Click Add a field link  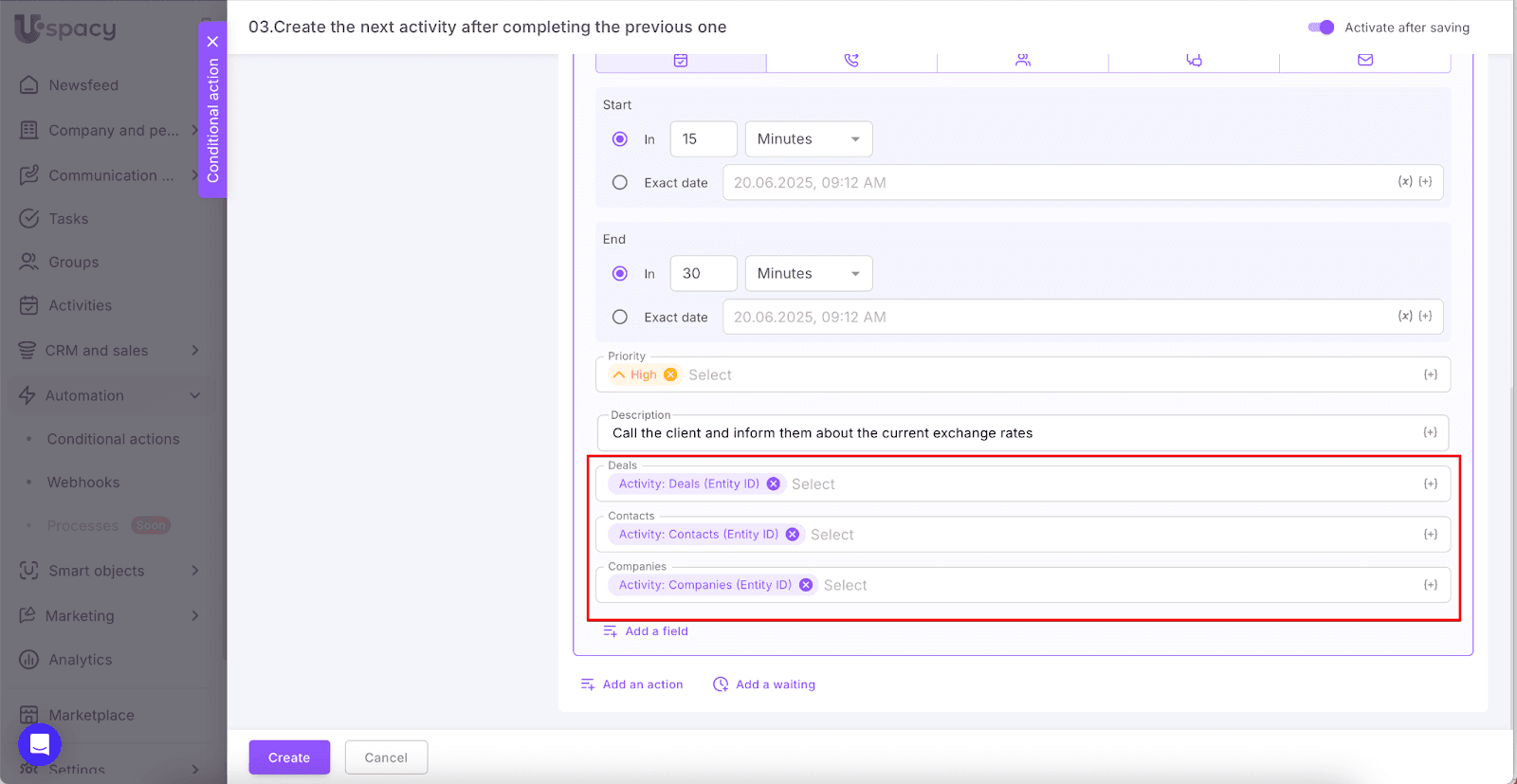click(656, 631)
